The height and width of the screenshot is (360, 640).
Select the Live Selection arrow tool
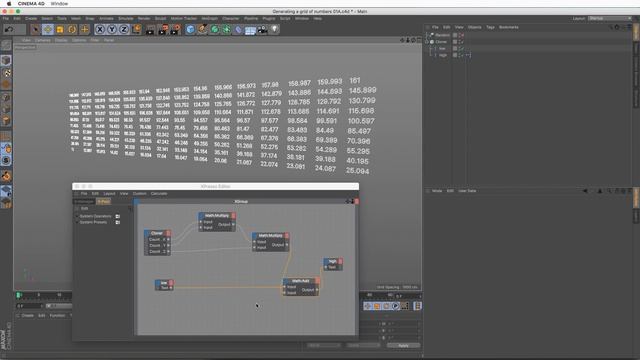click(36, 29)
